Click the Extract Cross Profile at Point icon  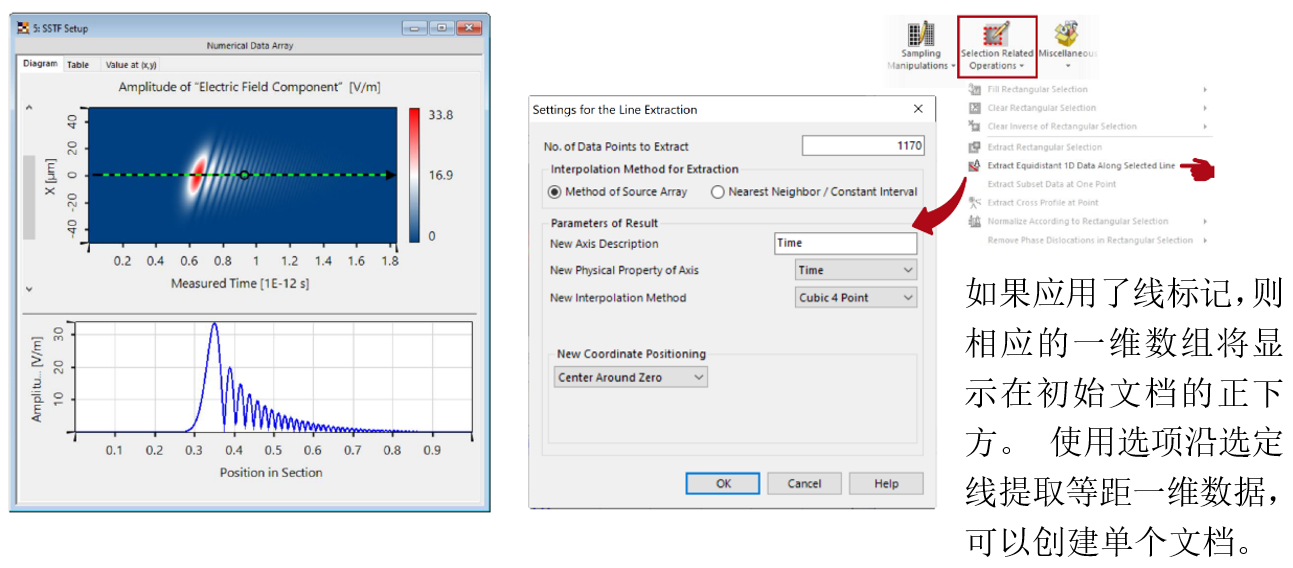pyautogui.click(x=974, y=203)
